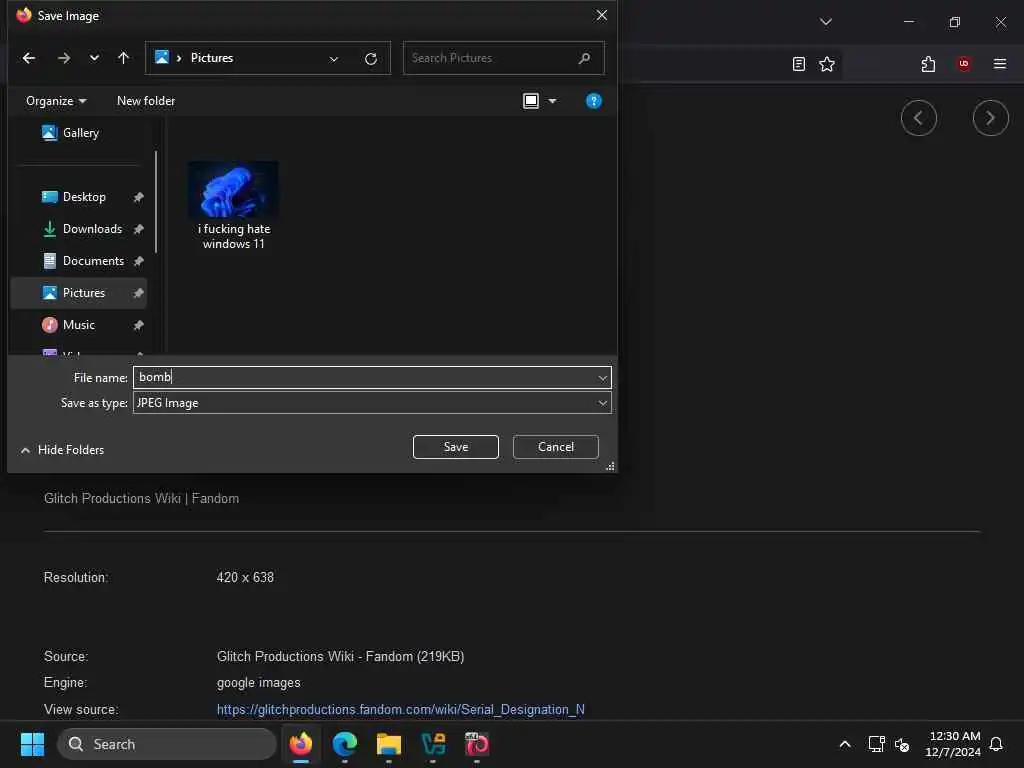
Task: Select Pictures in navigation pane
Action: (x=78, y=293)
